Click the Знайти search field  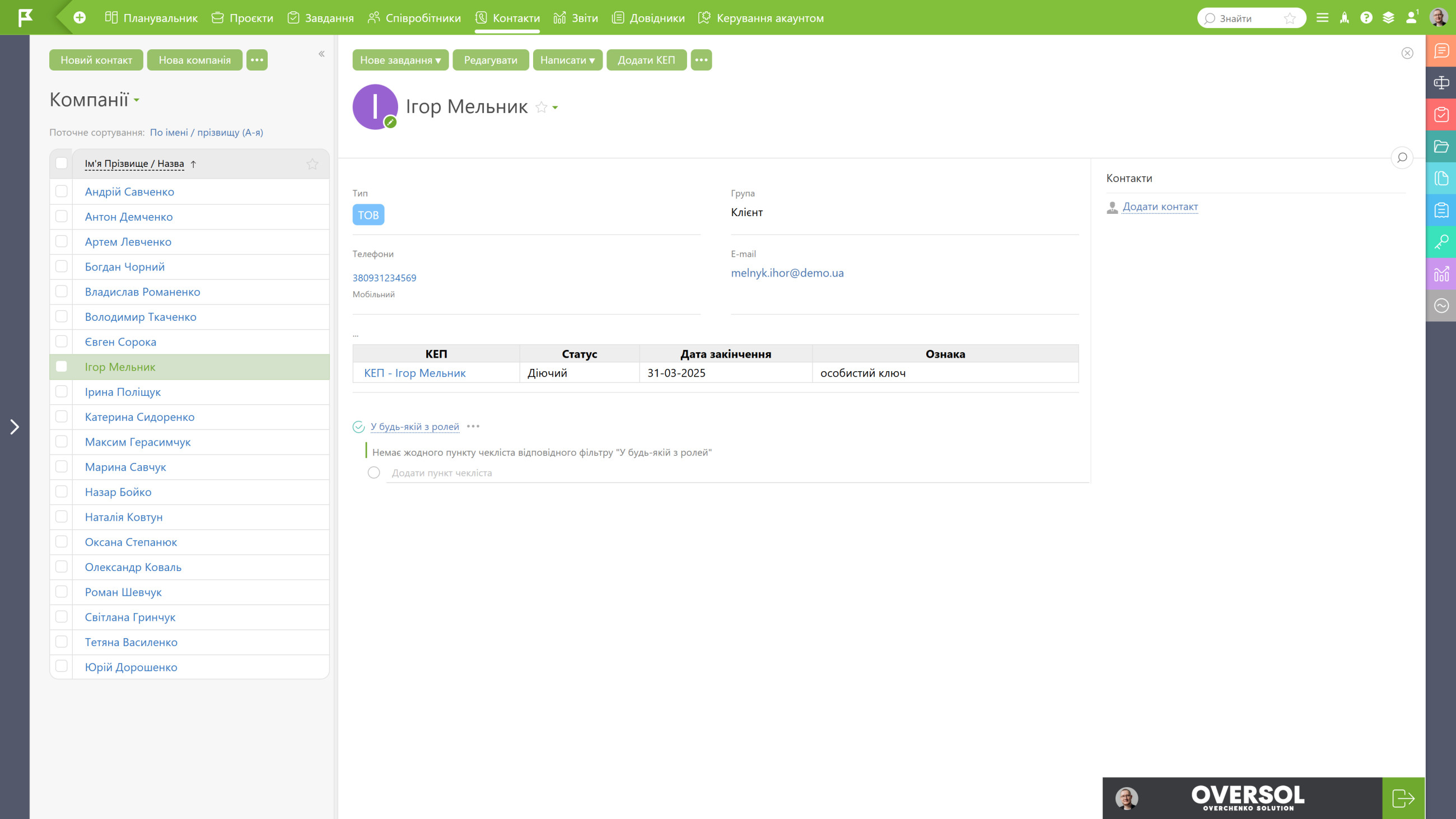click(1251, 18)
